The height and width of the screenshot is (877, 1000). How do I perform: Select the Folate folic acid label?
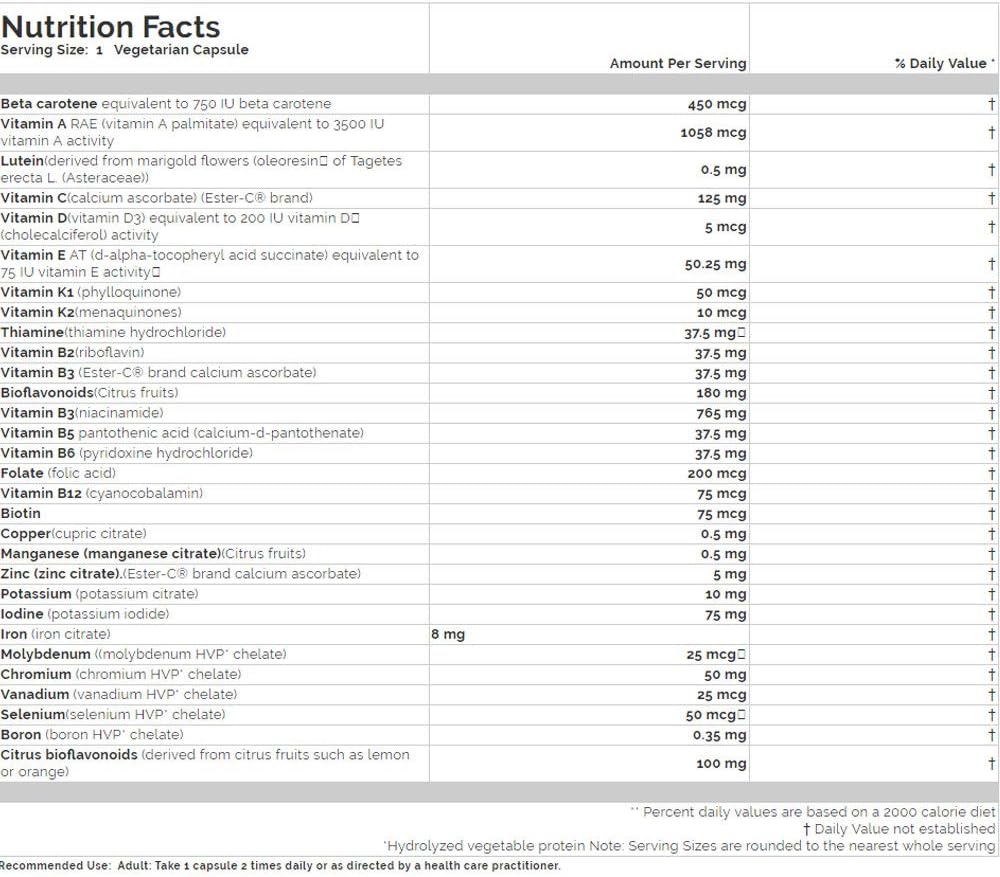click(58, 473)
